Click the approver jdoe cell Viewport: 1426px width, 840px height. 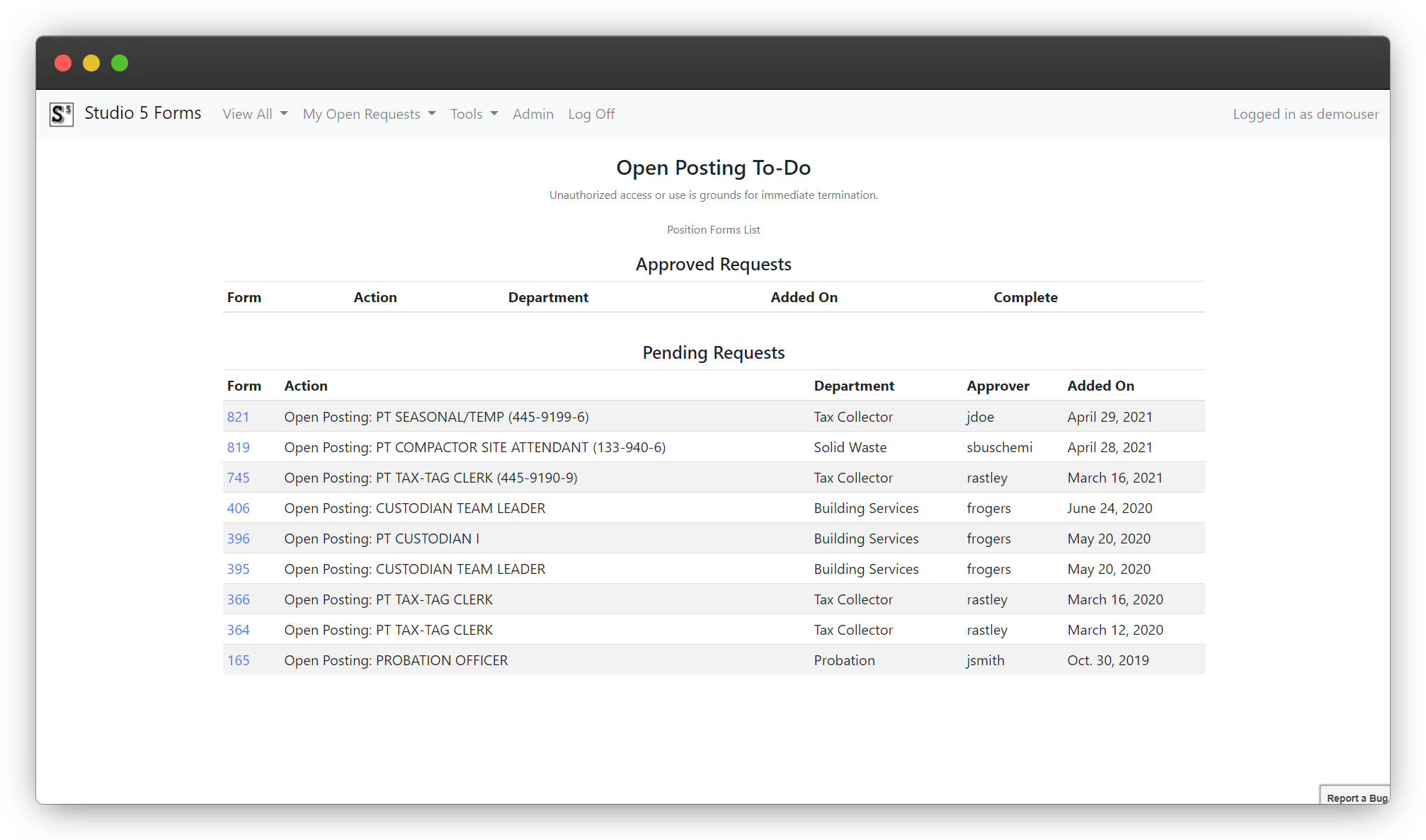coord(980,417)
